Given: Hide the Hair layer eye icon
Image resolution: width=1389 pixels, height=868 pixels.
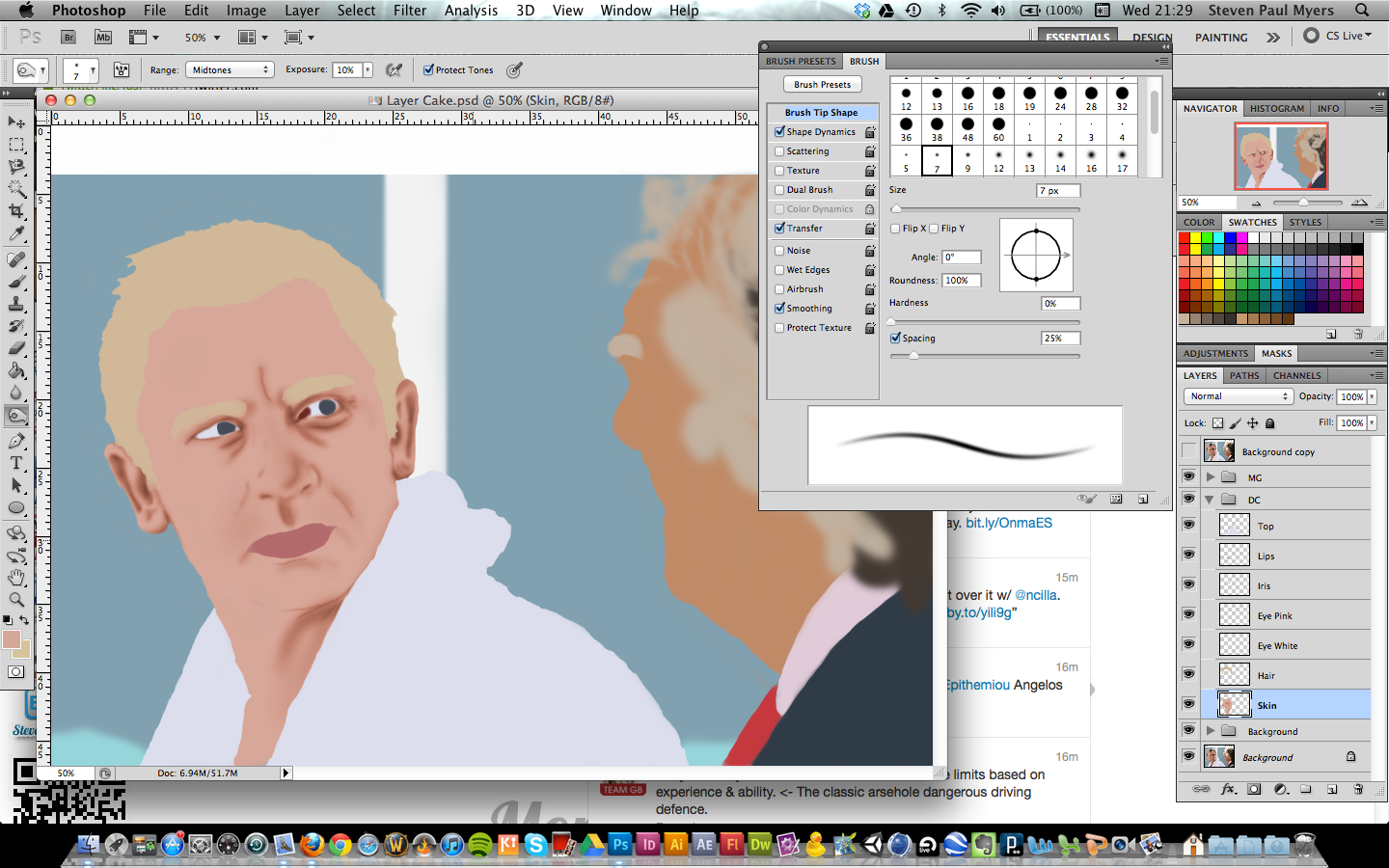Looking at the screenshot, I should click(1188, 674).
